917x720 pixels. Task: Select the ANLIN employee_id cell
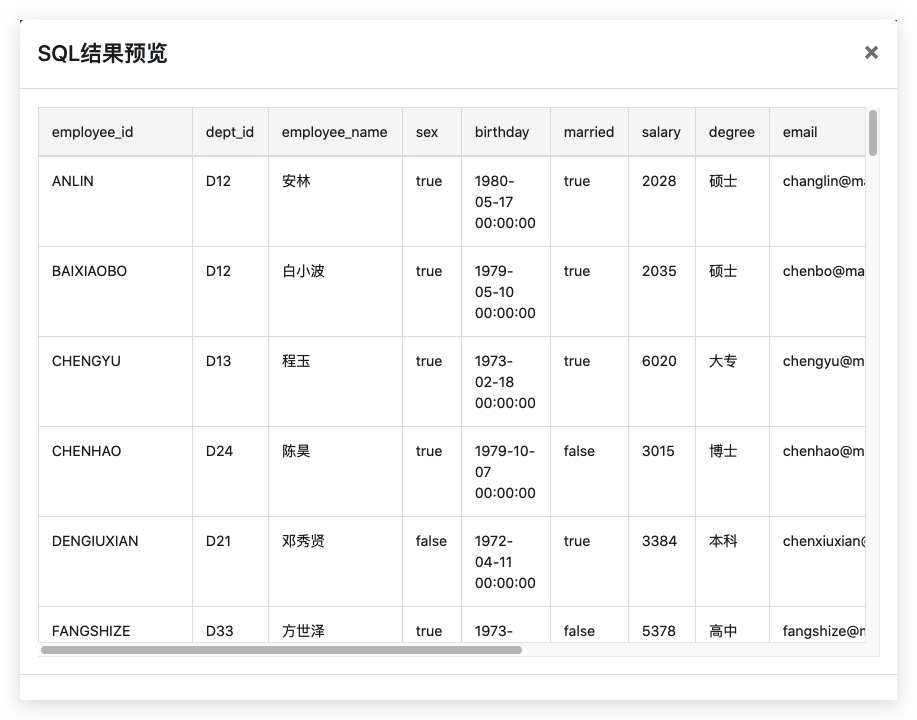pyautogui.click(x=115, y=202)
